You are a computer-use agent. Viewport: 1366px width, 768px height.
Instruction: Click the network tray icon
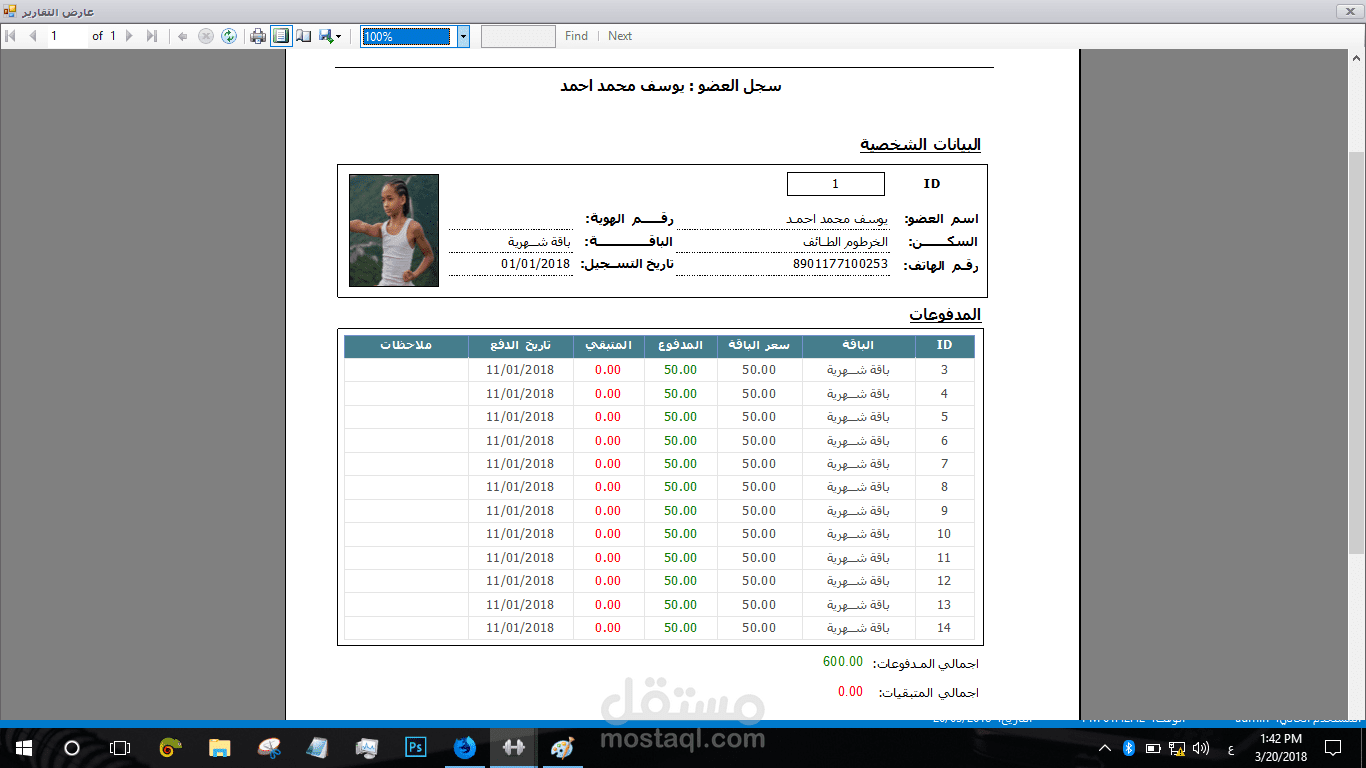click(x=1177, y=747)
